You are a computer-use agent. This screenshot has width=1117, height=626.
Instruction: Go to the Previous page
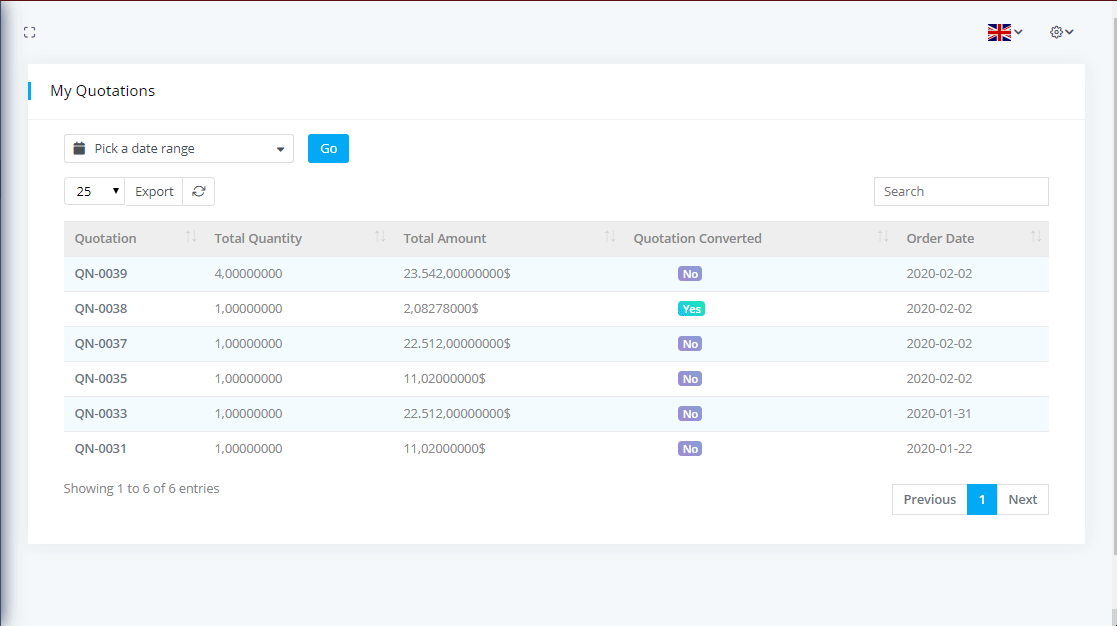click(929, 499)
